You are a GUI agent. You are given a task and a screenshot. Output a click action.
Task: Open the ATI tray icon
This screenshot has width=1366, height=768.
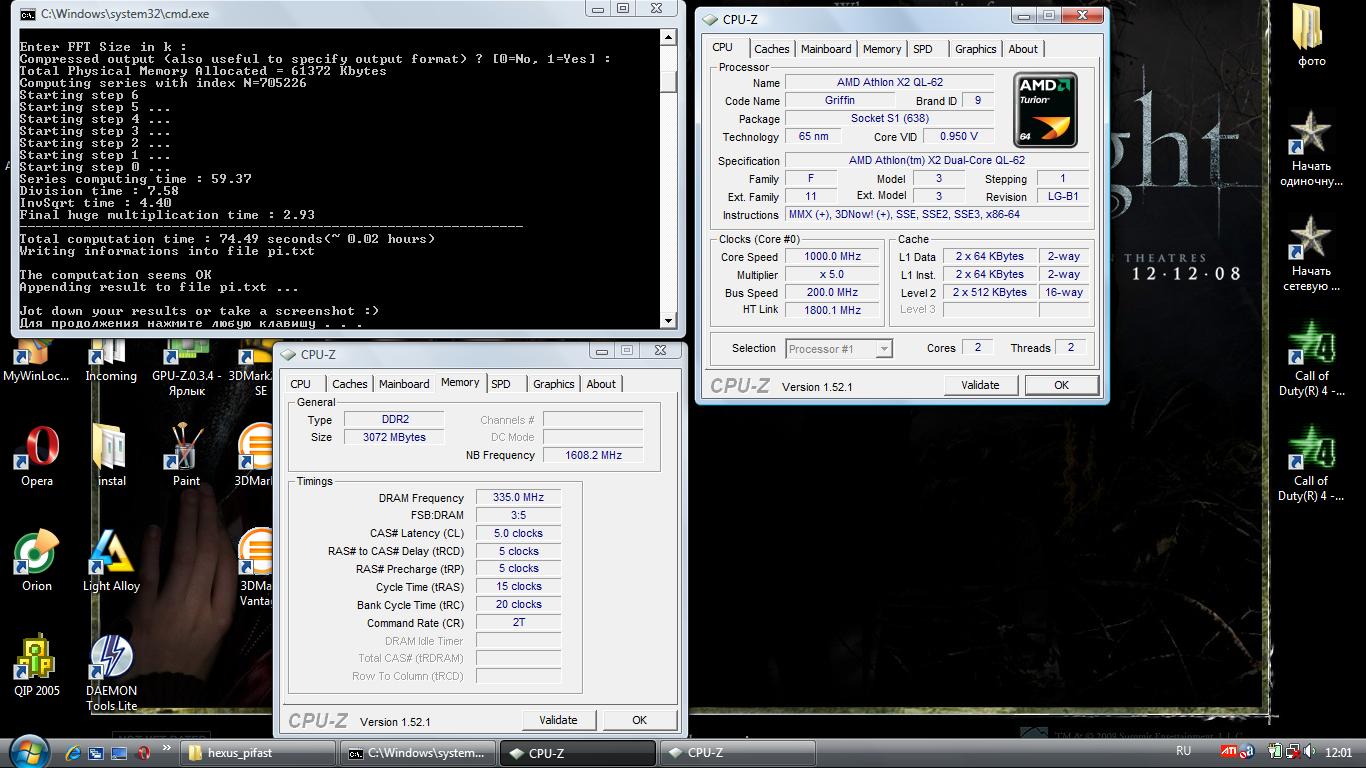click(x=1230, y=752)
